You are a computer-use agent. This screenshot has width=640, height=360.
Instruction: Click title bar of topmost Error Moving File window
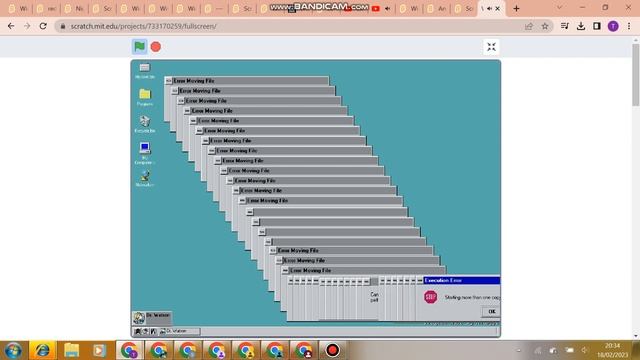[250, 81]
